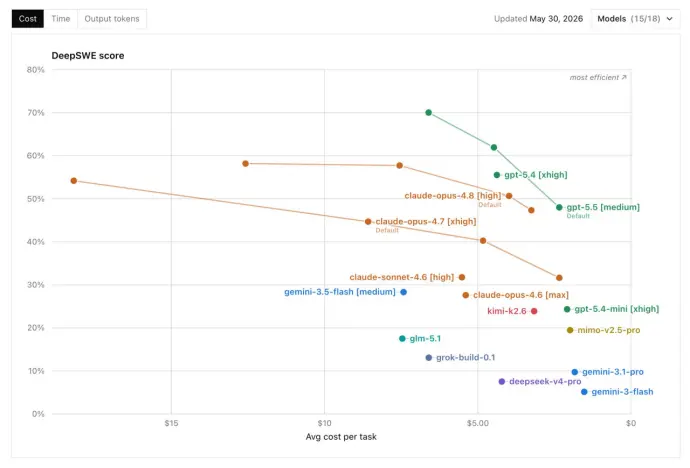This screenshot has height=468, width=690.
Task: Click the gpt-5.4 [xhigh] green dot
Action: point(497,175)
